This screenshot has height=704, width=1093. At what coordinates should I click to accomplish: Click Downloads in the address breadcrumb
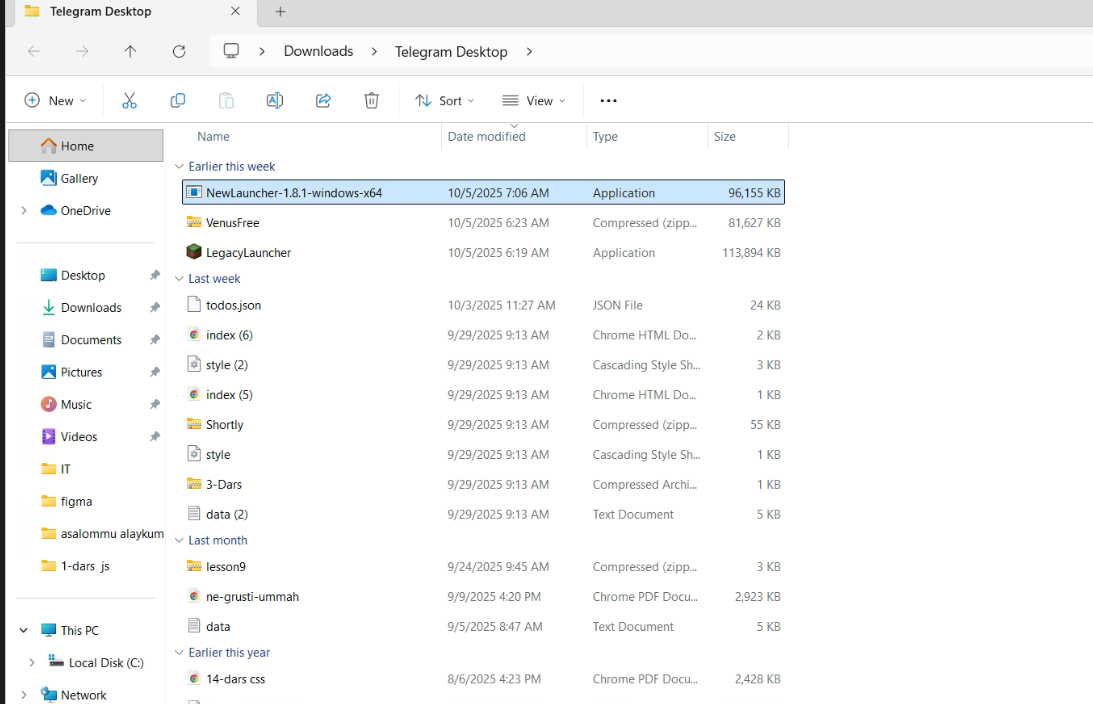pyautogui.click(x=318, y=51)
